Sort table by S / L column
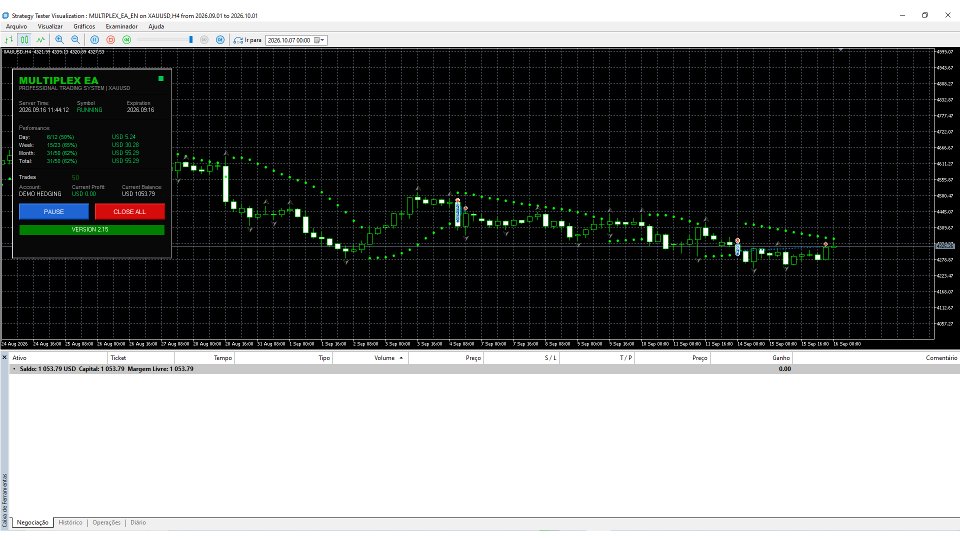The height and width of the screenshot is (540, 960). tap(522, 358)
